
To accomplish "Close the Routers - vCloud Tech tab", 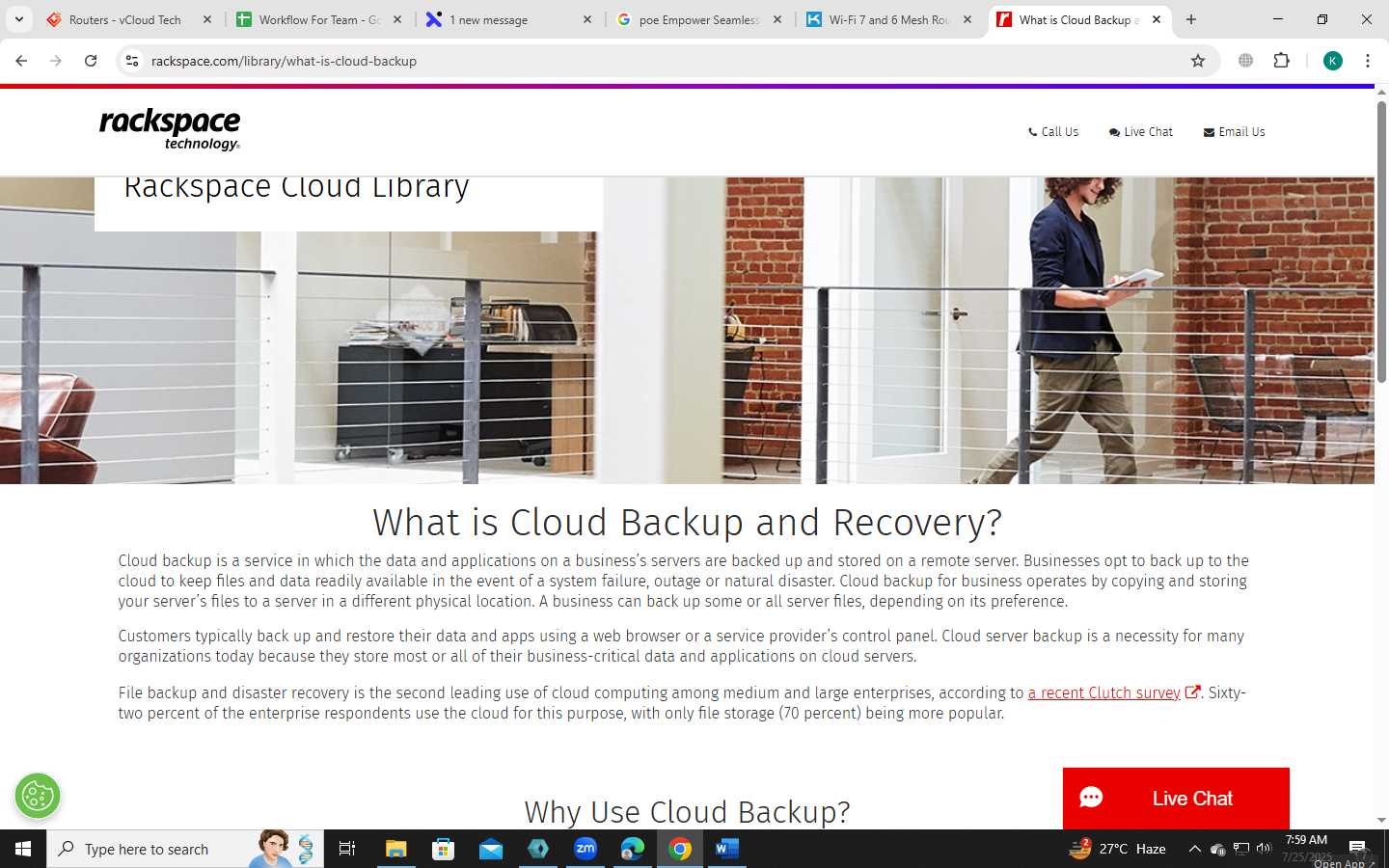I will 207,19.
